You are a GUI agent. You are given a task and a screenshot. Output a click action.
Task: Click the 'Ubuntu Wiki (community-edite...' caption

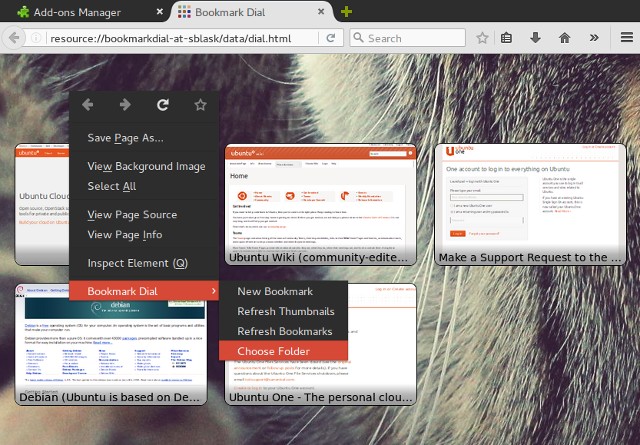click(x=318, y=258)
